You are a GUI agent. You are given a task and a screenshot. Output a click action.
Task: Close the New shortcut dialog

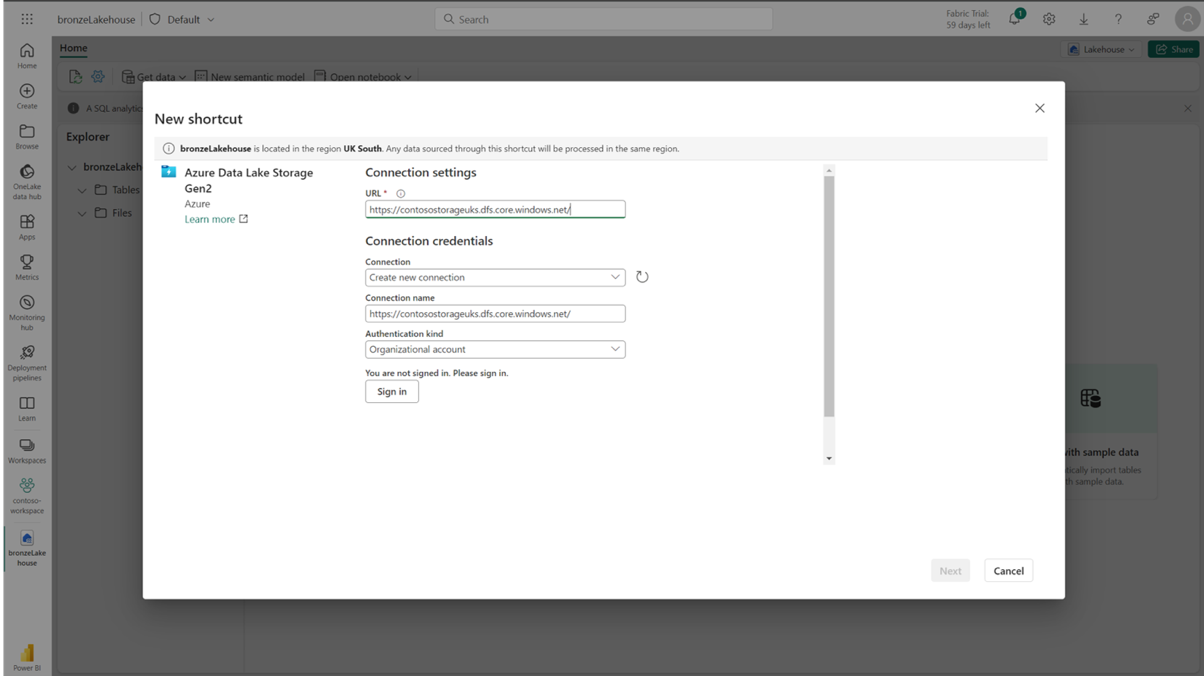[x=1040, y=108]
